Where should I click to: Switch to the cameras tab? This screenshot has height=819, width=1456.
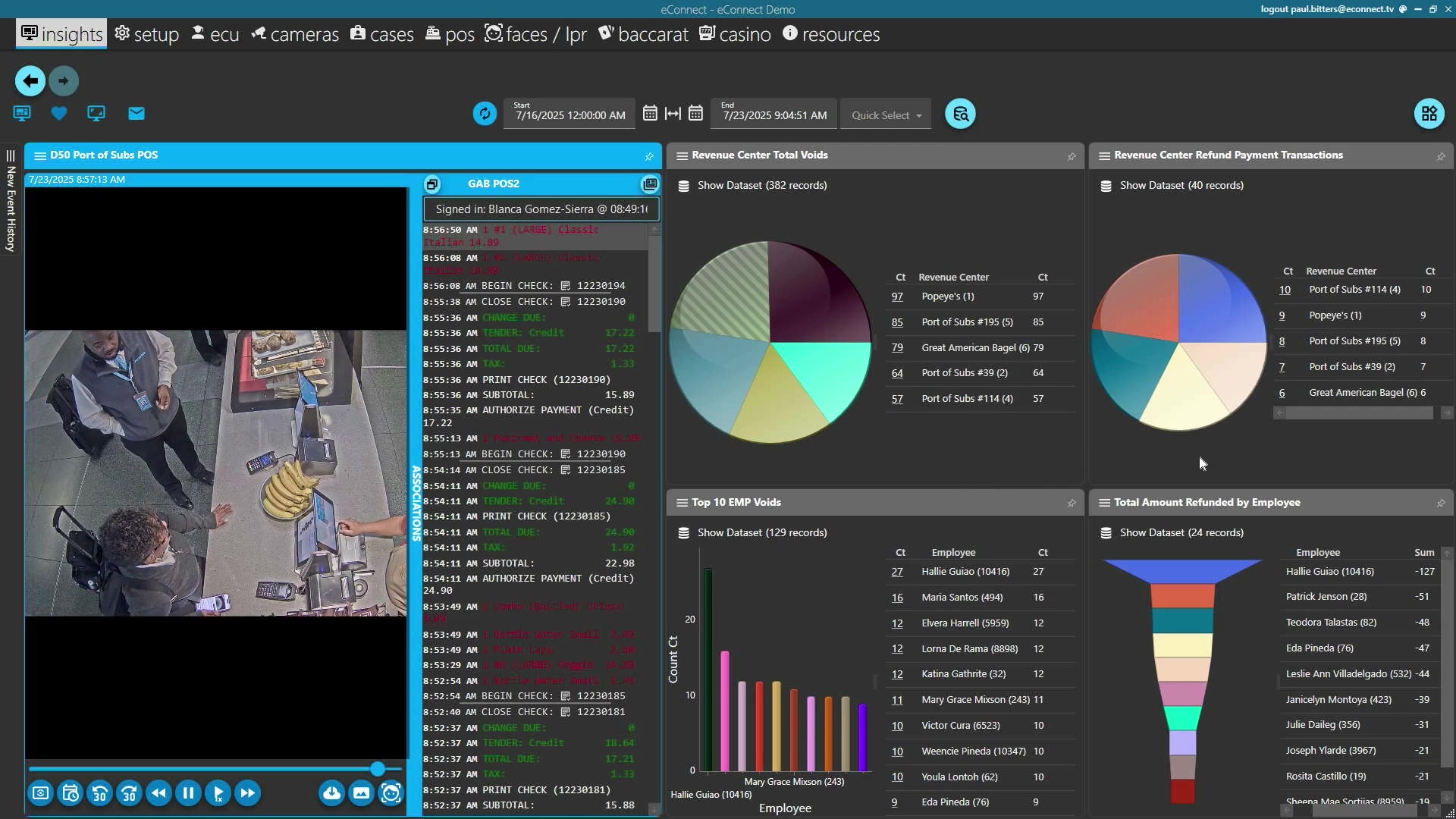(x=295, y=34)
